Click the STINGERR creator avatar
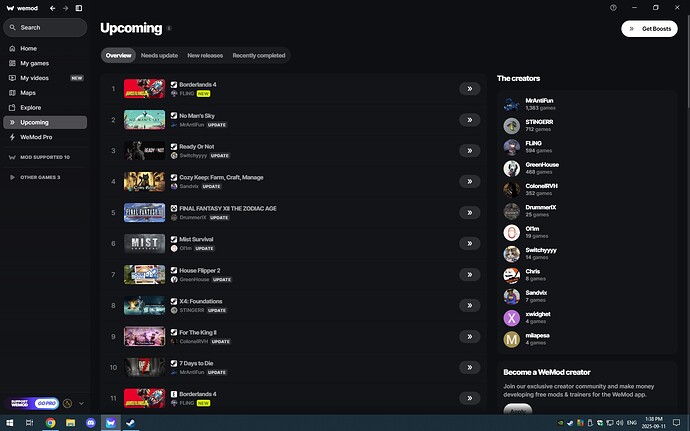Screen dimensions: 690x431 pos(512,125)
